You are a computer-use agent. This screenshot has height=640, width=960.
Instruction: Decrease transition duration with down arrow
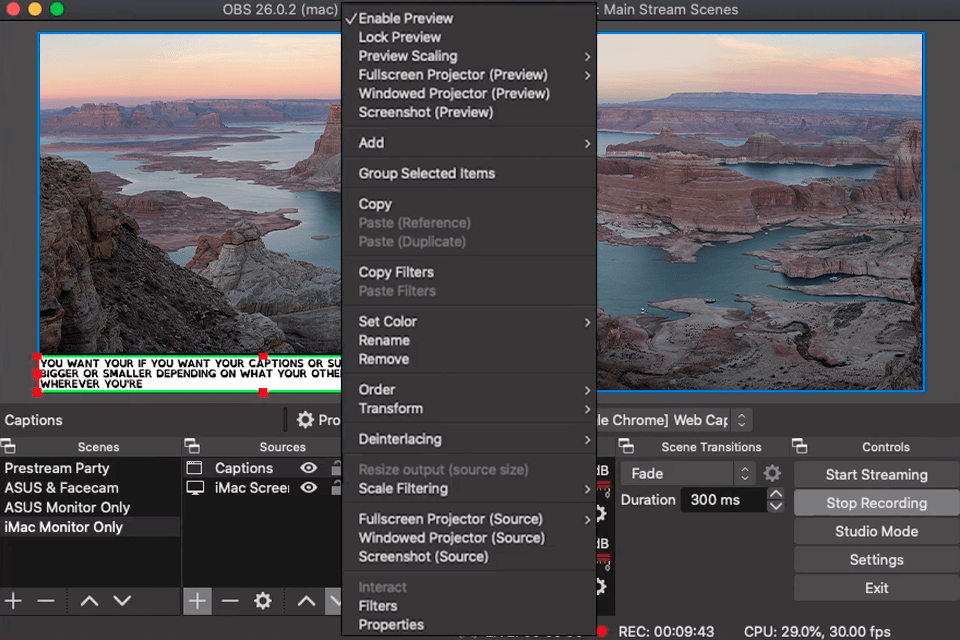tap(776, 506)
